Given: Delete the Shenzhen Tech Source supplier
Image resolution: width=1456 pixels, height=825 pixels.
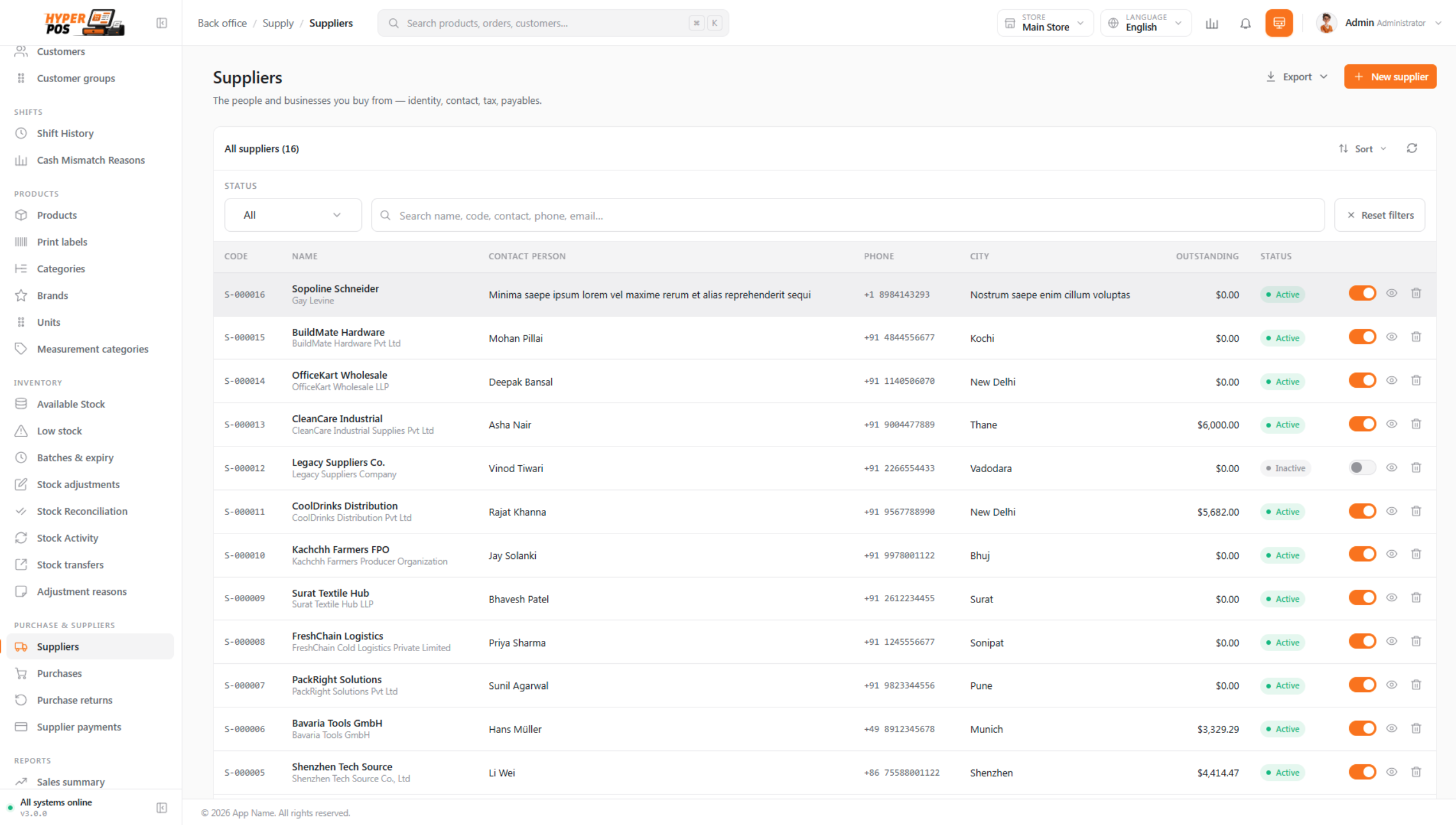Looking at the screenshot, I should click(1416, 772).
